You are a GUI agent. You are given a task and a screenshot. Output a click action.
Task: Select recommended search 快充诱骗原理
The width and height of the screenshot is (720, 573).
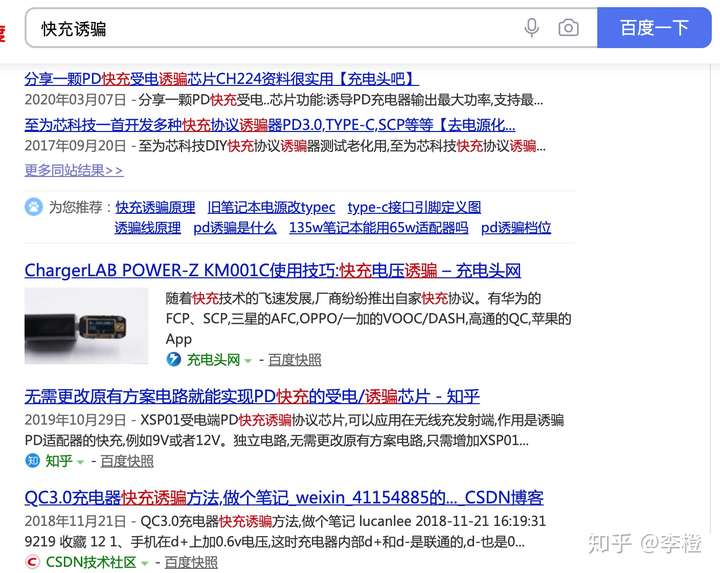coord(155,208)
